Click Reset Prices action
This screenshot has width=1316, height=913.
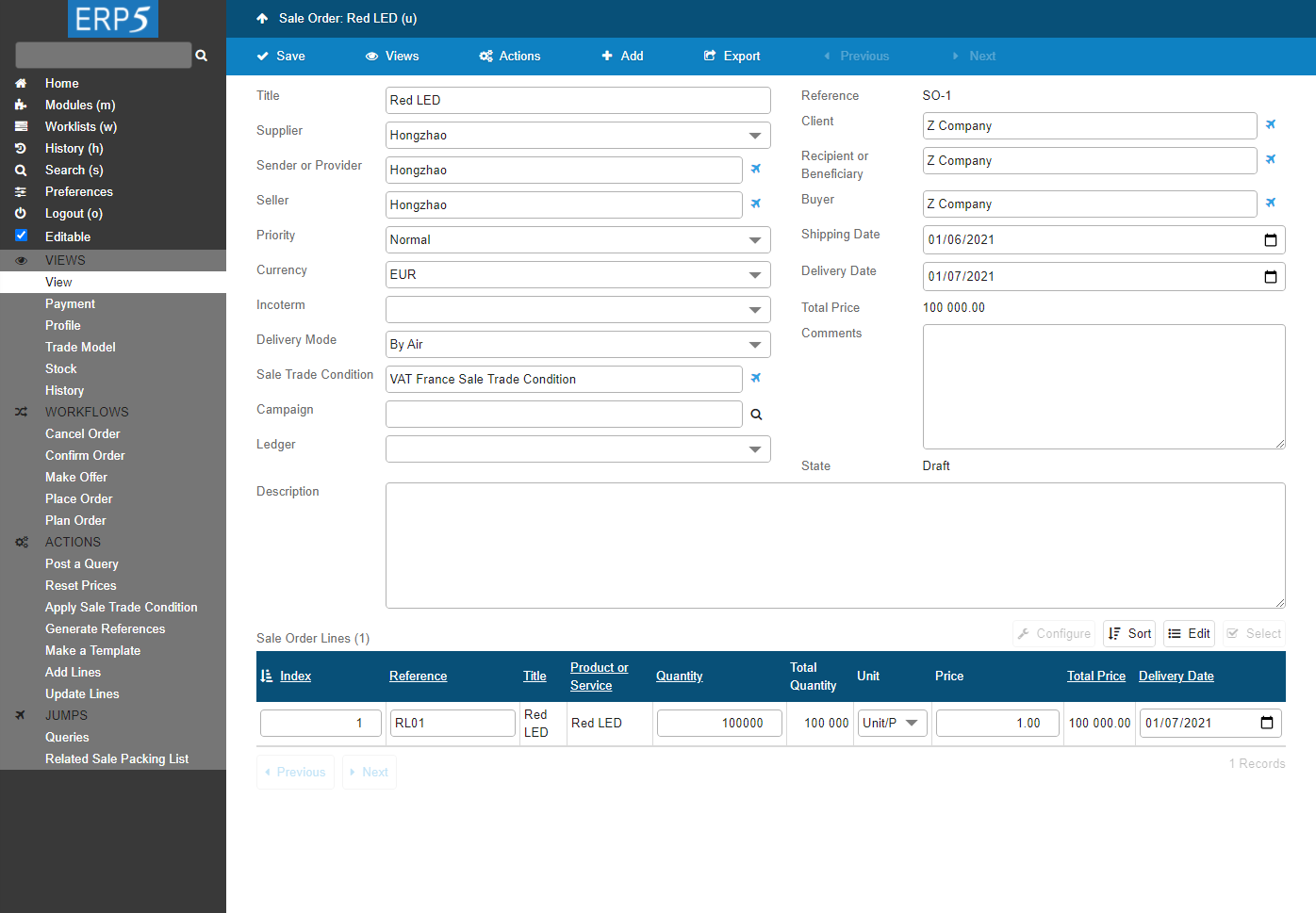81,585
